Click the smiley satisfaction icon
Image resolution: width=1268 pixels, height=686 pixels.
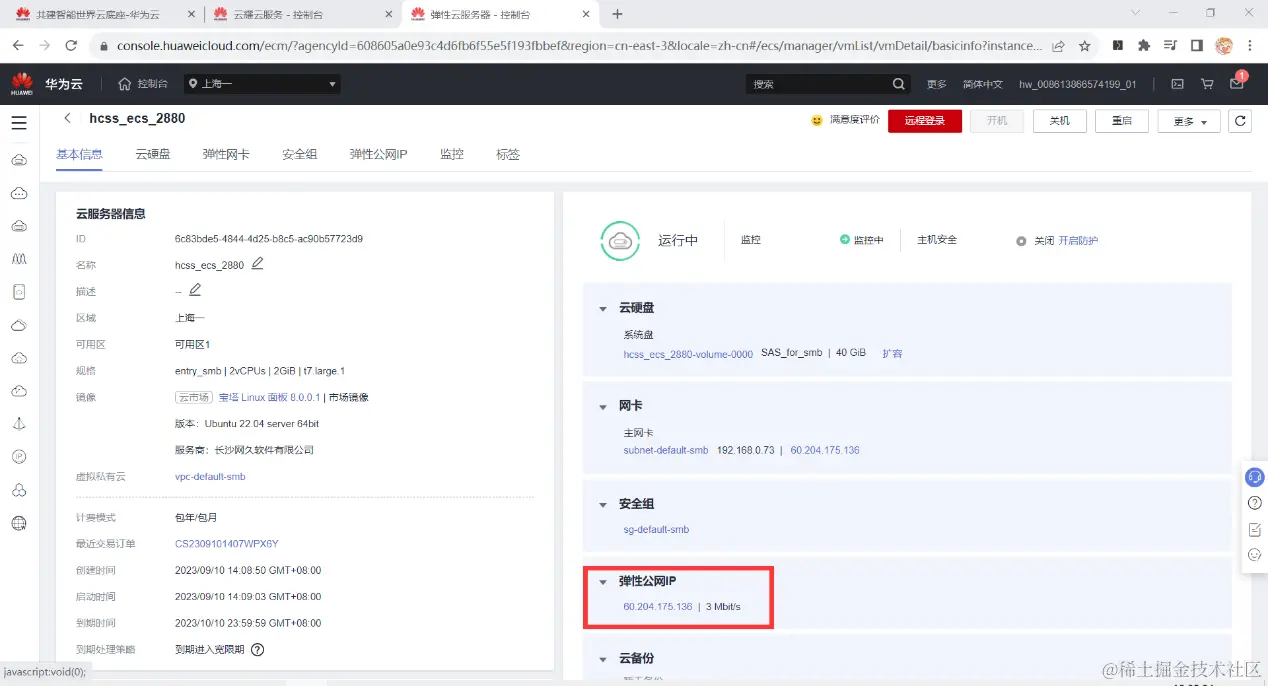click(x=817, y=120)
